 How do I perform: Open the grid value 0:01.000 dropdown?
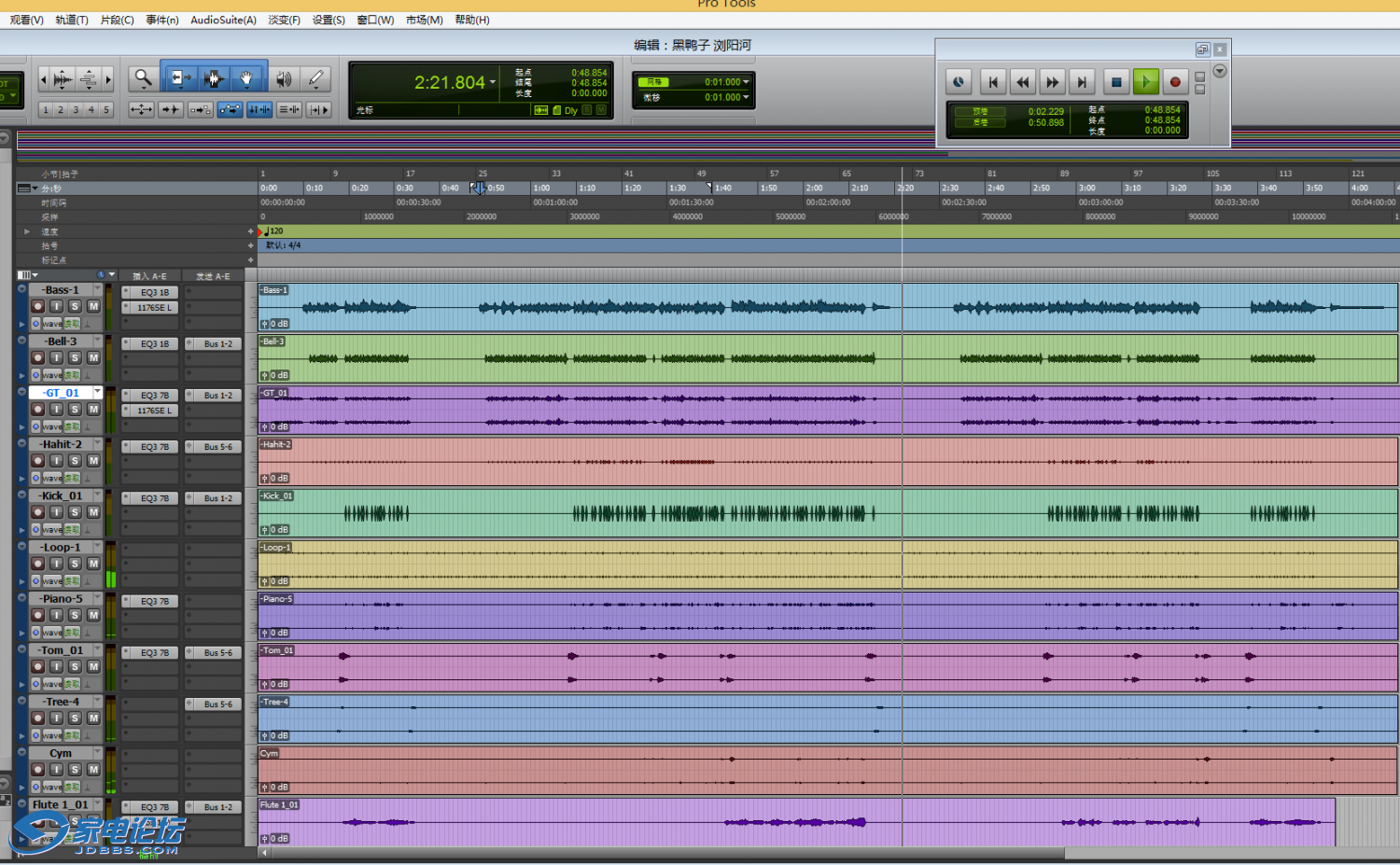(746, 82)
